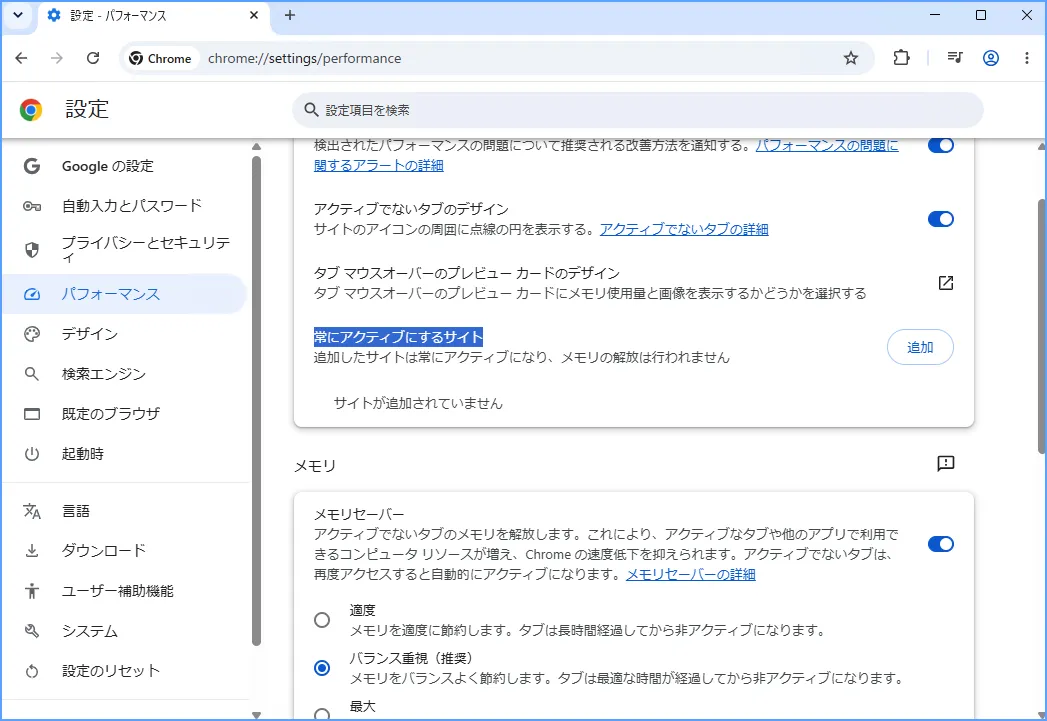Click the forward navigation arrow
The image size is (1047, 721).
click(x=57, y=58)
